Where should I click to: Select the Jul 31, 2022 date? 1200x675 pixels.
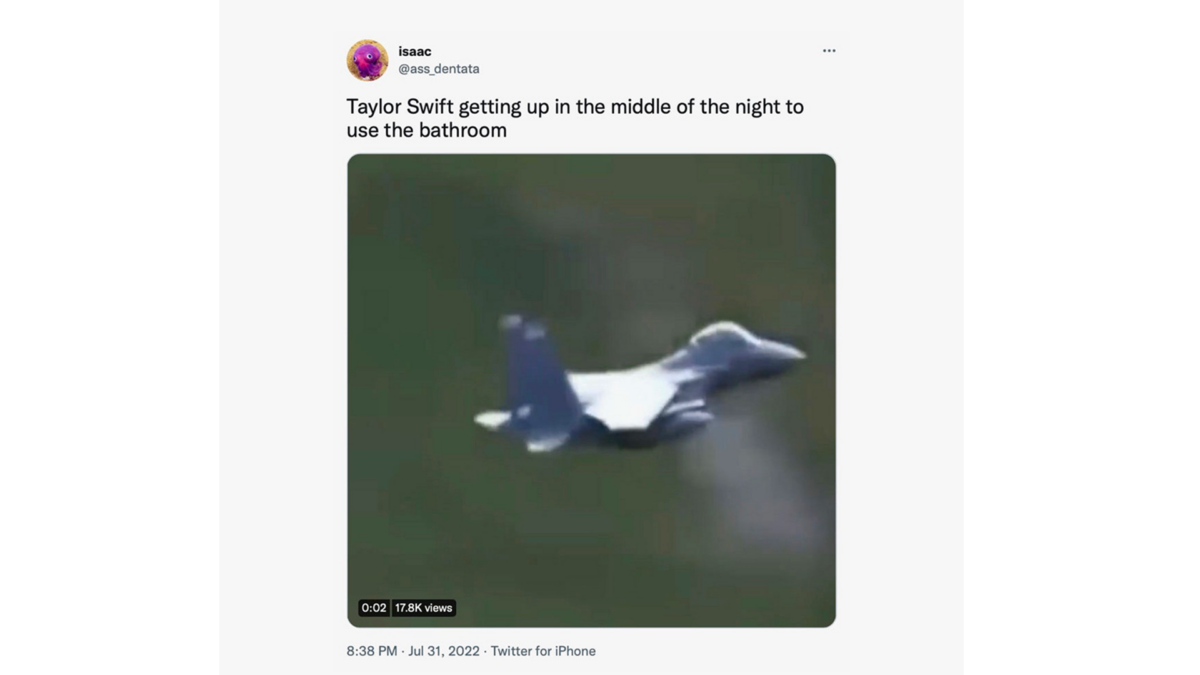pyautogui.click(x=444, y=651)
